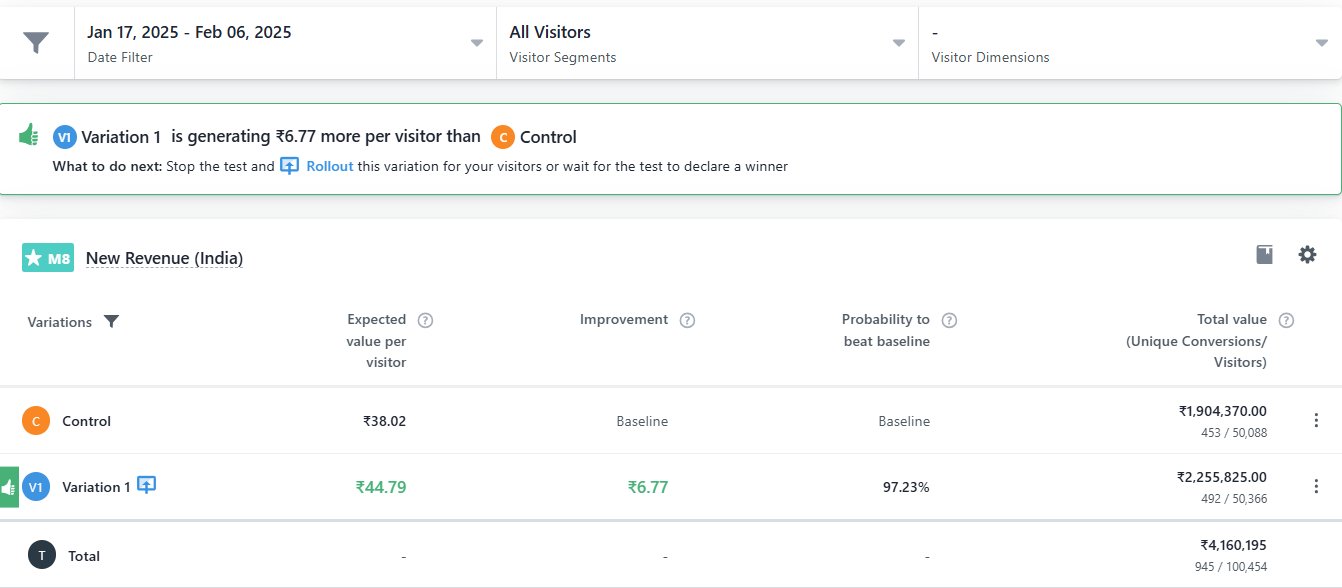The image size is (1342, 588).
Task: Click the Rollout link in banner
Action: coord(330,166)
